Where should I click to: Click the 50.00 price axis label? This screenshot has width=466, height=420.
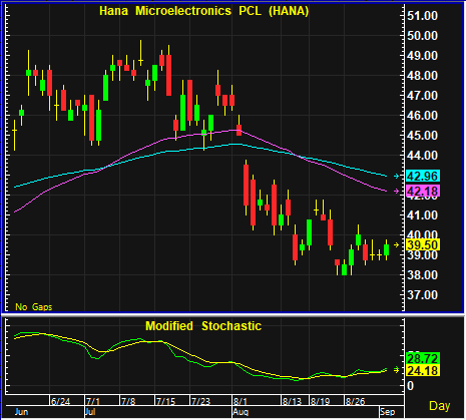point(422,36)
